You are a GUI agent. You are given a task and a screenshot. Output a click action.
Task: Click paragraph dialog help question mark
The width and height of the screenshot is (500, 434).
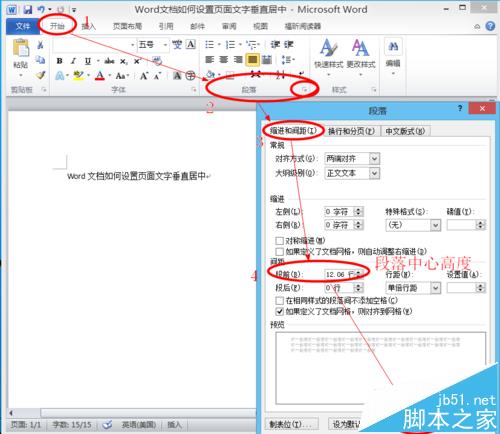(x=460, y=108)
